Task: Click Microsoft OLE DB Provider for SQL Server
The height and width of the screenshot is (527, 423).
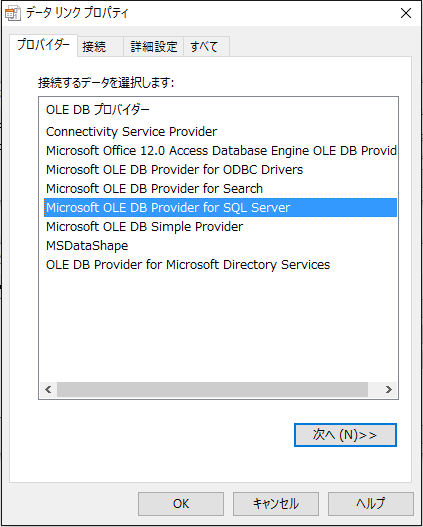Action: coord(220,208)
